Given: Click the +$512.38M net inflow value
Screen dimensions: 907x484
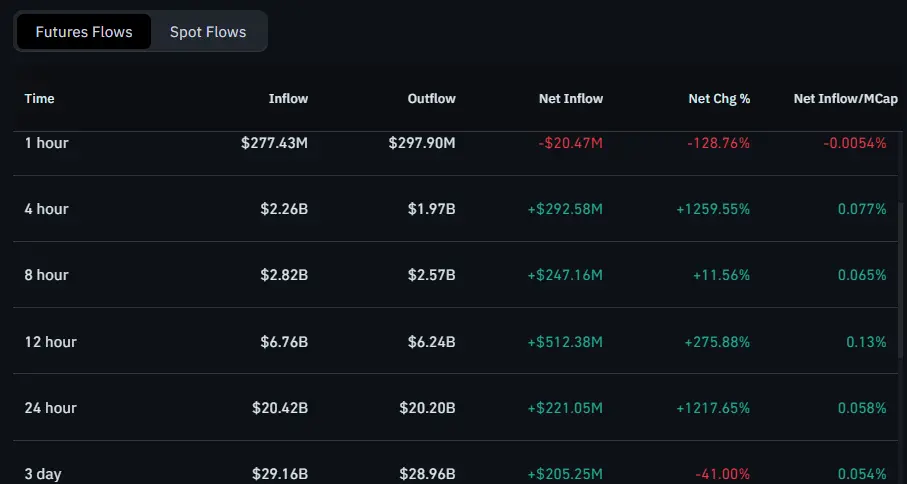Looking at the screenshot, I should pos(565,342).
